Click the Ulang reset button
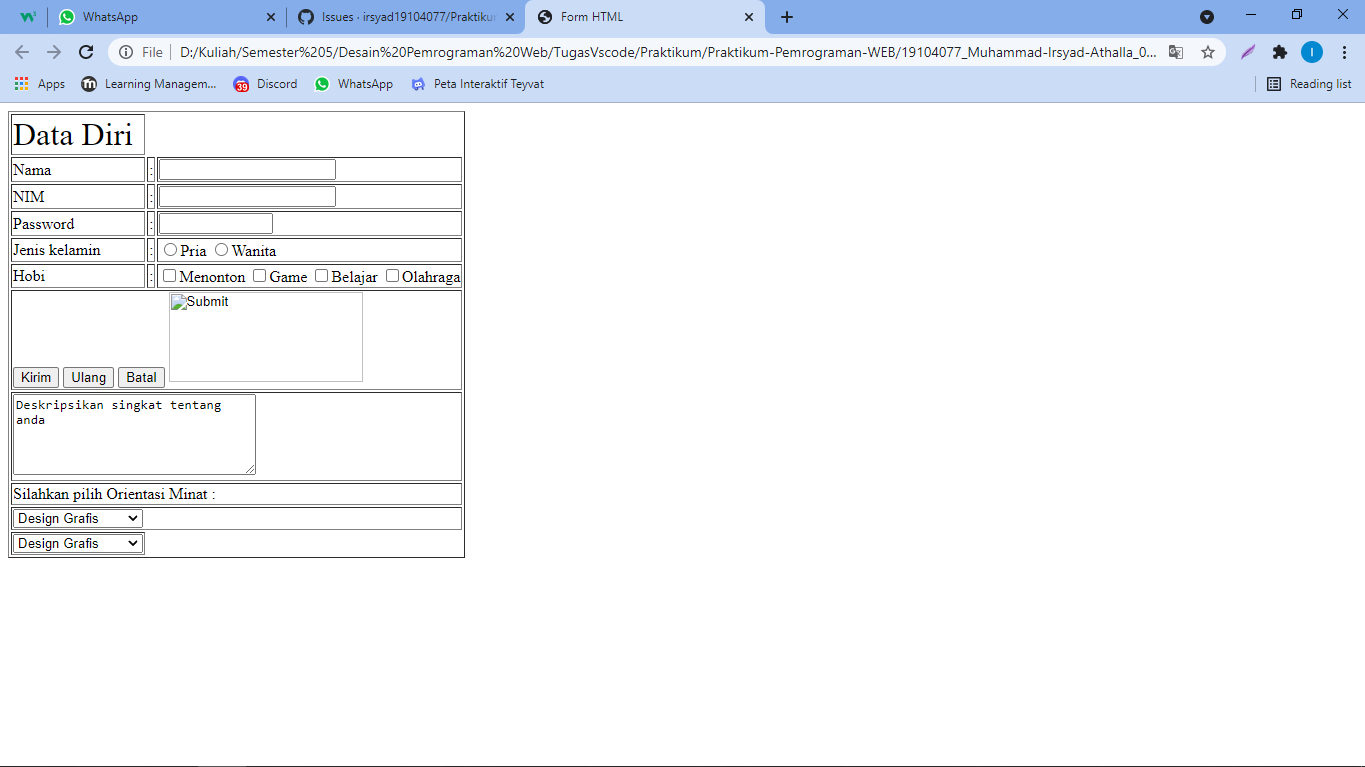Image resolution: width=1365 pixels, height=767 pixels. [x=88, y=377]
